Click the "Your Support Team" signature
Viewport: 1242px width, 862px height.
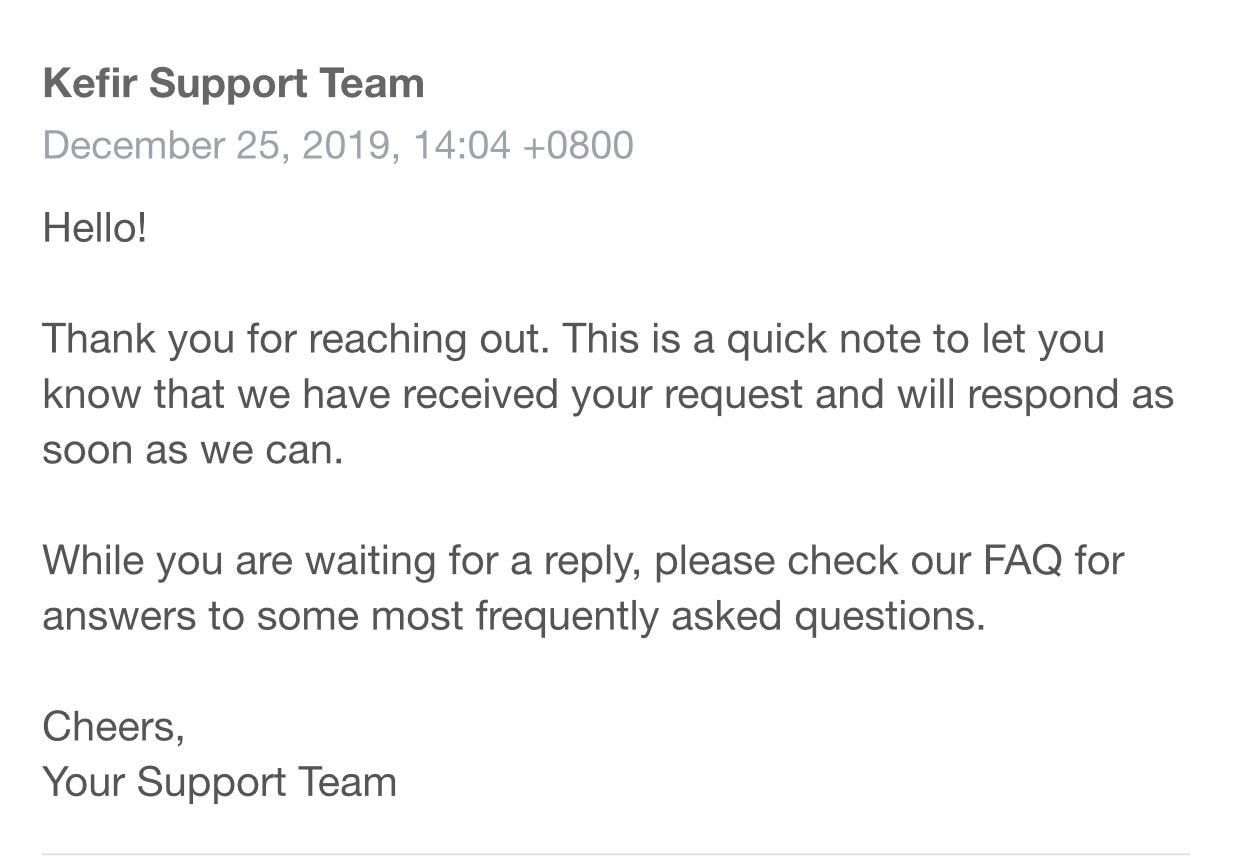coord(219,782)
